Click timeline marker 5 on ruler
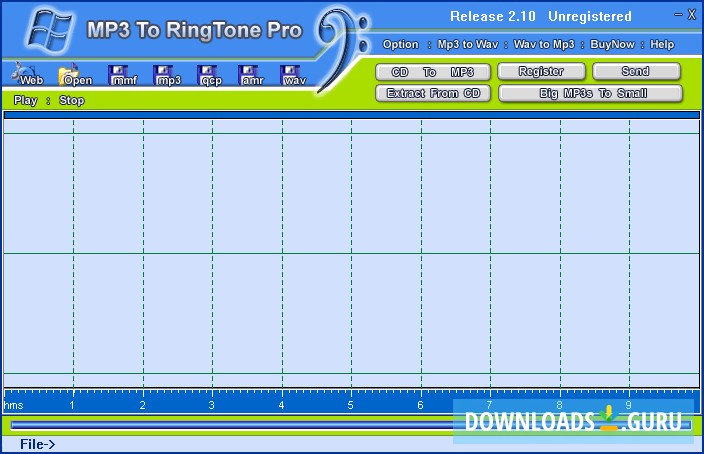The height and width of the screenshot is (454, 704). click(350, 405)
